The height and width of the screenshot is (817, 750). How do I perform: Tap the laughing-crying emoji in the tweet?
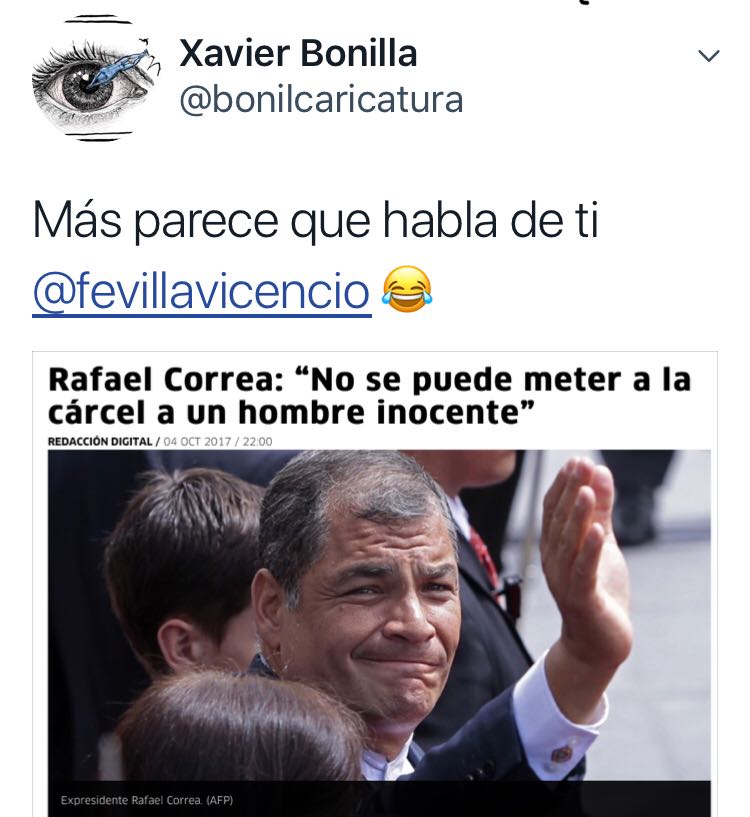pyautogui.click(x=407, y=290)
